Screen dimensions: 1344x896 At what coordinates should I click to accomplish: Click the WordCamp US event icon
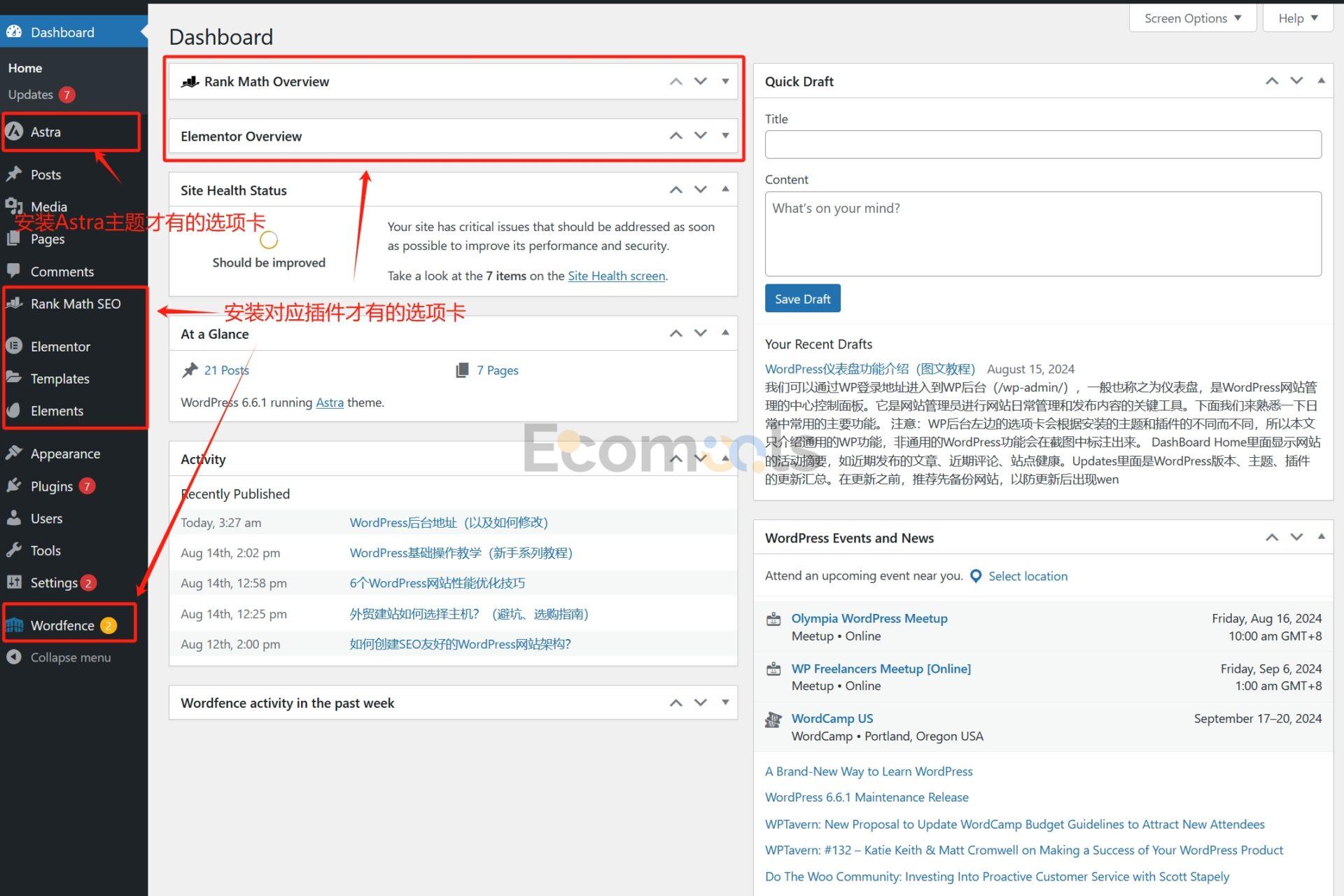pos(773,719)
